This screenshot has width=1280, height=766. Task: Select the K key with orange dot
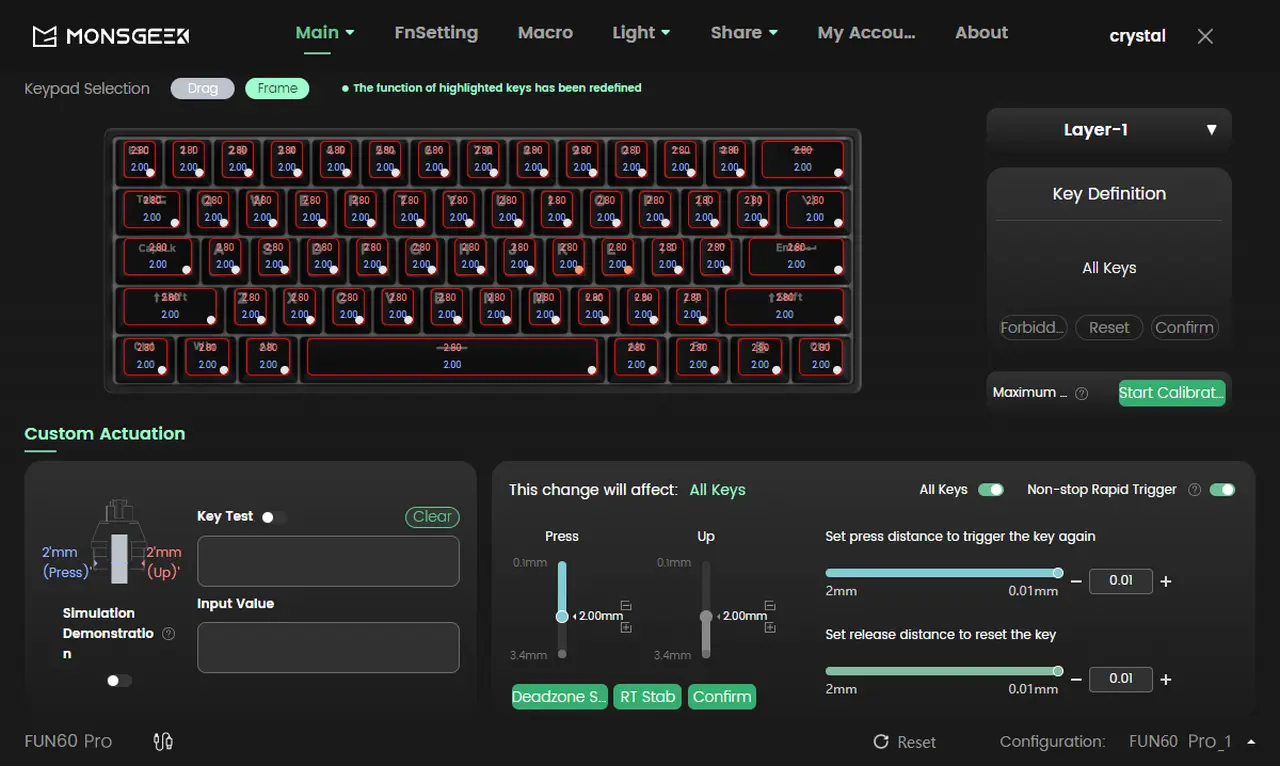[x=568, y=257]
